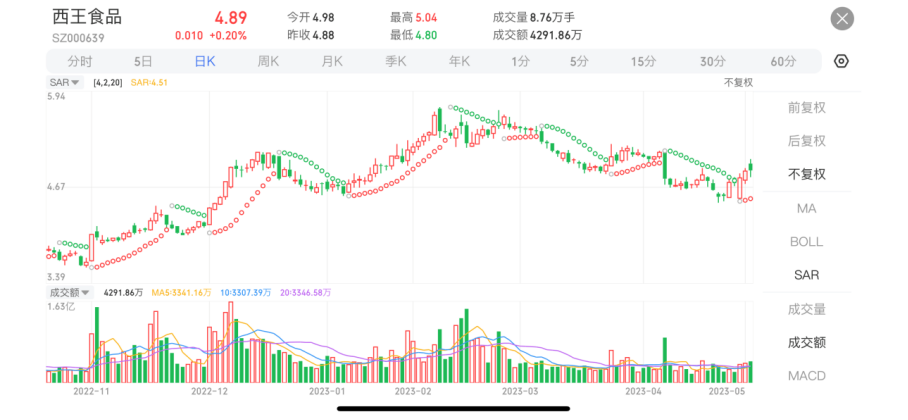908x420 pixels.
Task: Select 月K monthly chart tab
Action: point(332,61)
